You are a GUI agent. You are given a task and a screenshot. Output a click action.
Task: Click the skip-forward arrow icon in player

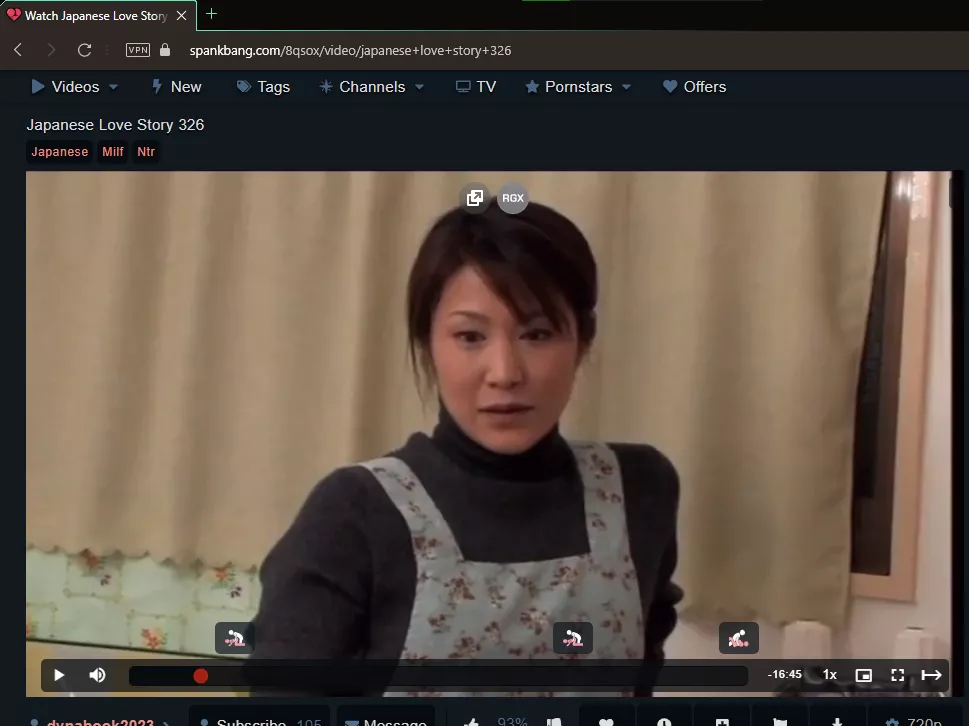[x=931, y=675]
